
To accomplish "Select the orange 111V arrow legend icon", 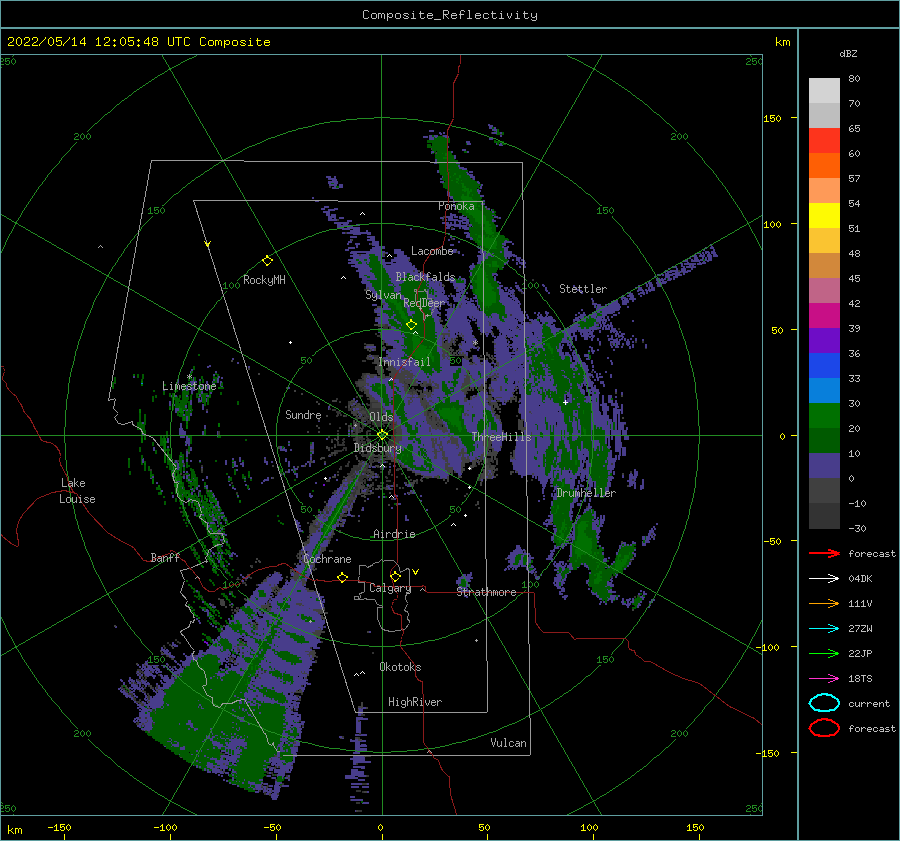I will [824, 603].
